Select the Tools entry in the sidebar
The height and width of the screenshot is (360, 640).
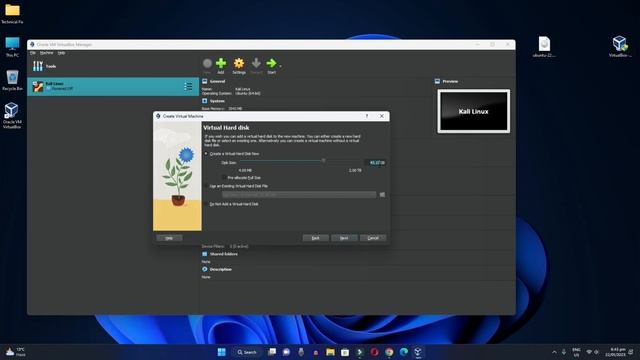click(113, 66)
